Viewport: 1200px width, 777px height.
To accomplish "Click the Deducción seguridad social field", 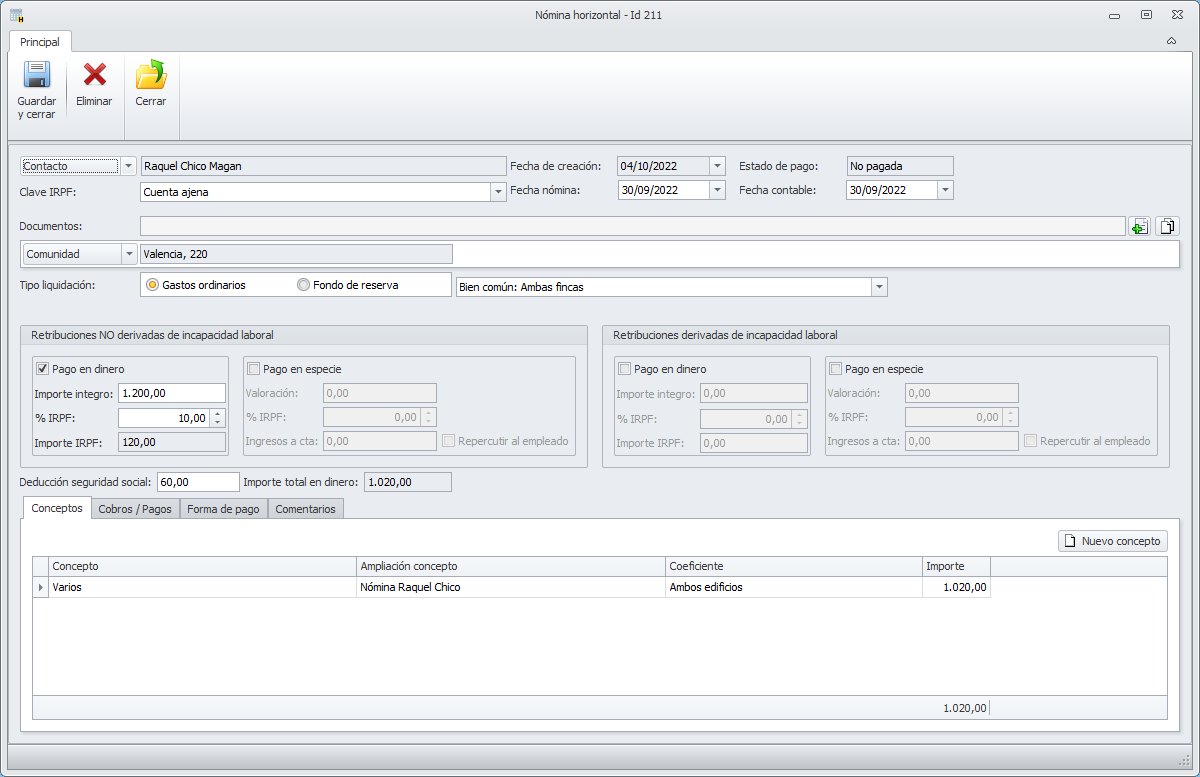I will pos(197,482).
